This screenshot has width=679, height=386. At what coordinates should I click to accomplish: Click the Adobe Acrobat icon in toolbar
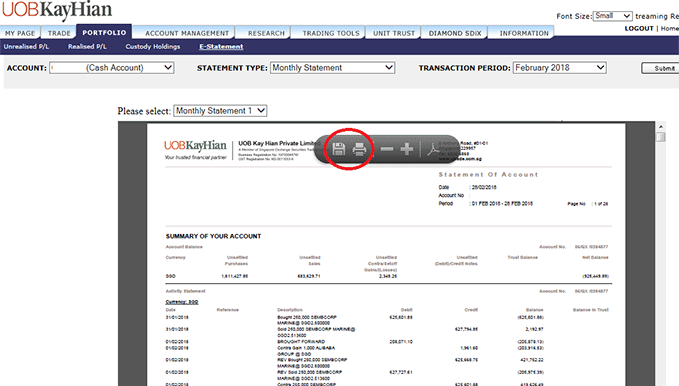point(433,149)
